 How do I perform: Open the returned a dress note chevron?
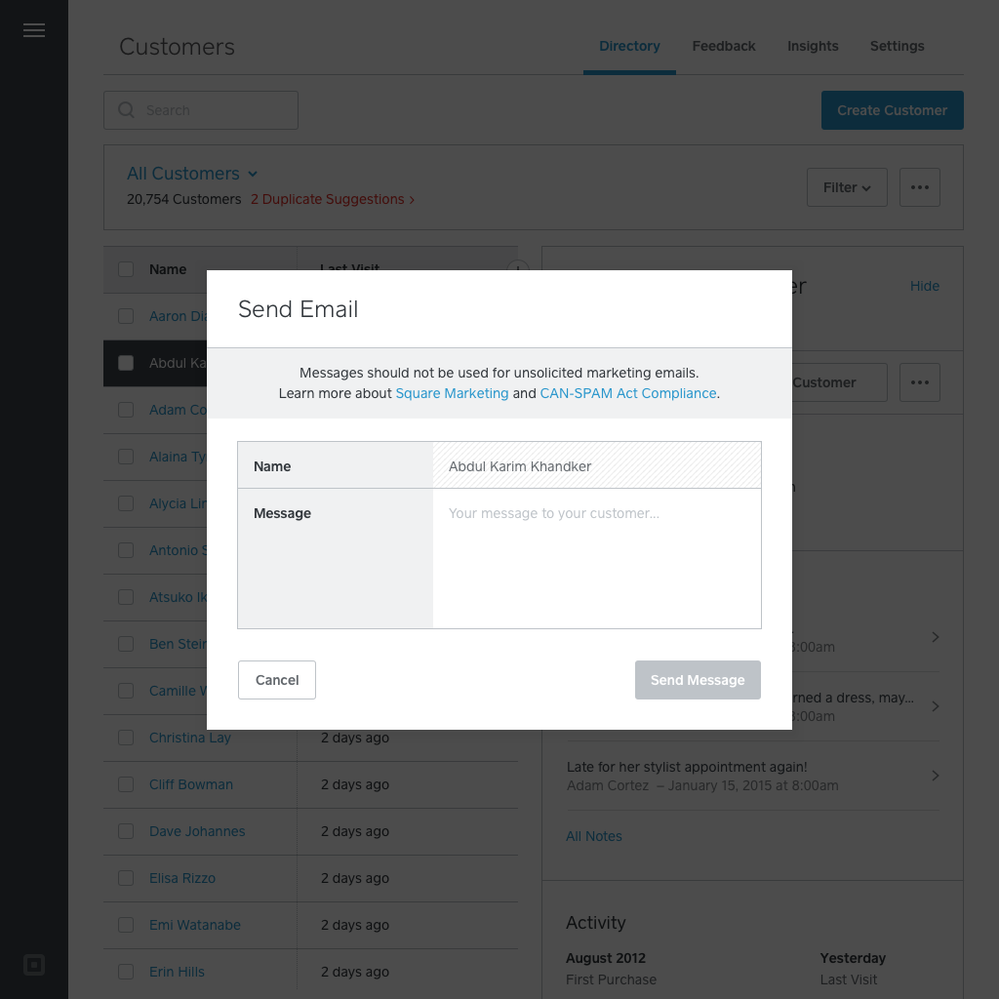tap(935, 706)
